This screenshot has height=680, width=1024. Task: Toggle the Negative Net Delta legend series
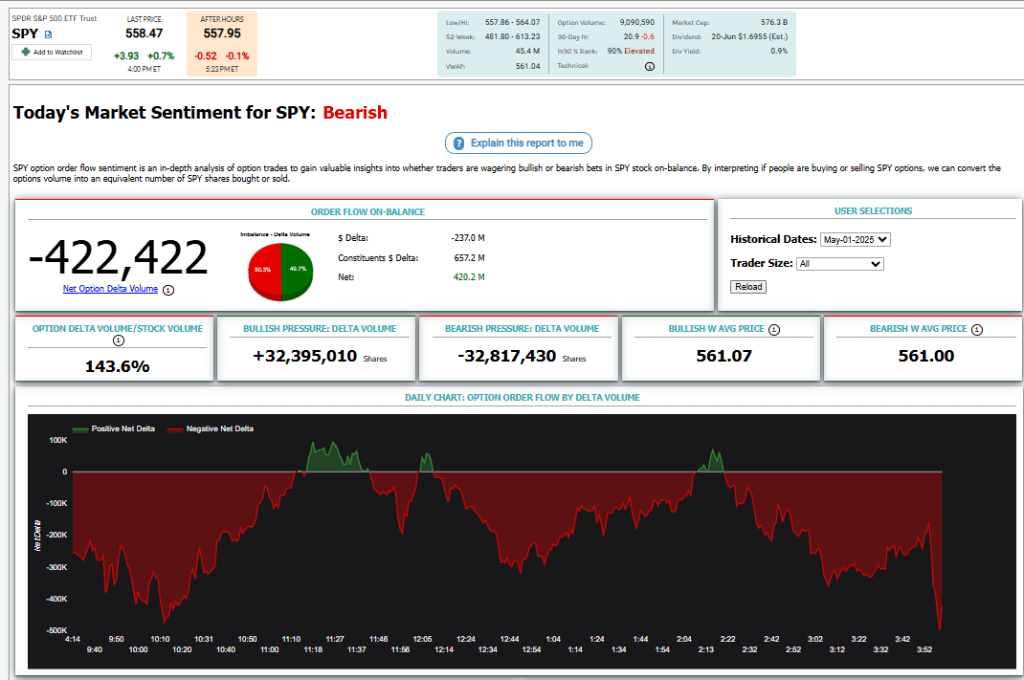click(210, 429)
